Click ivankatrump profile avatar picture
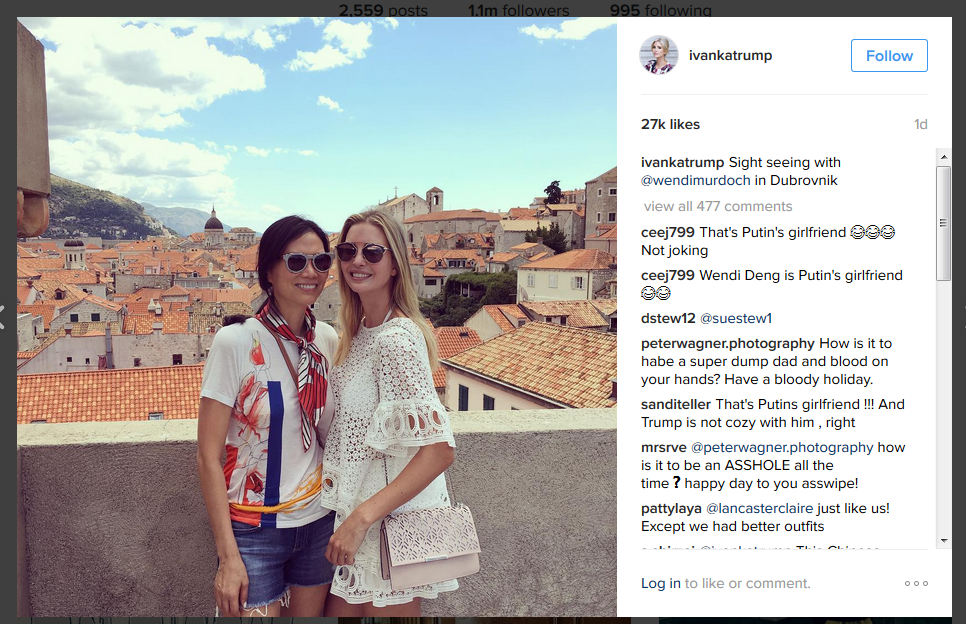This screenshot has width=966, height=624. (659, 55)
